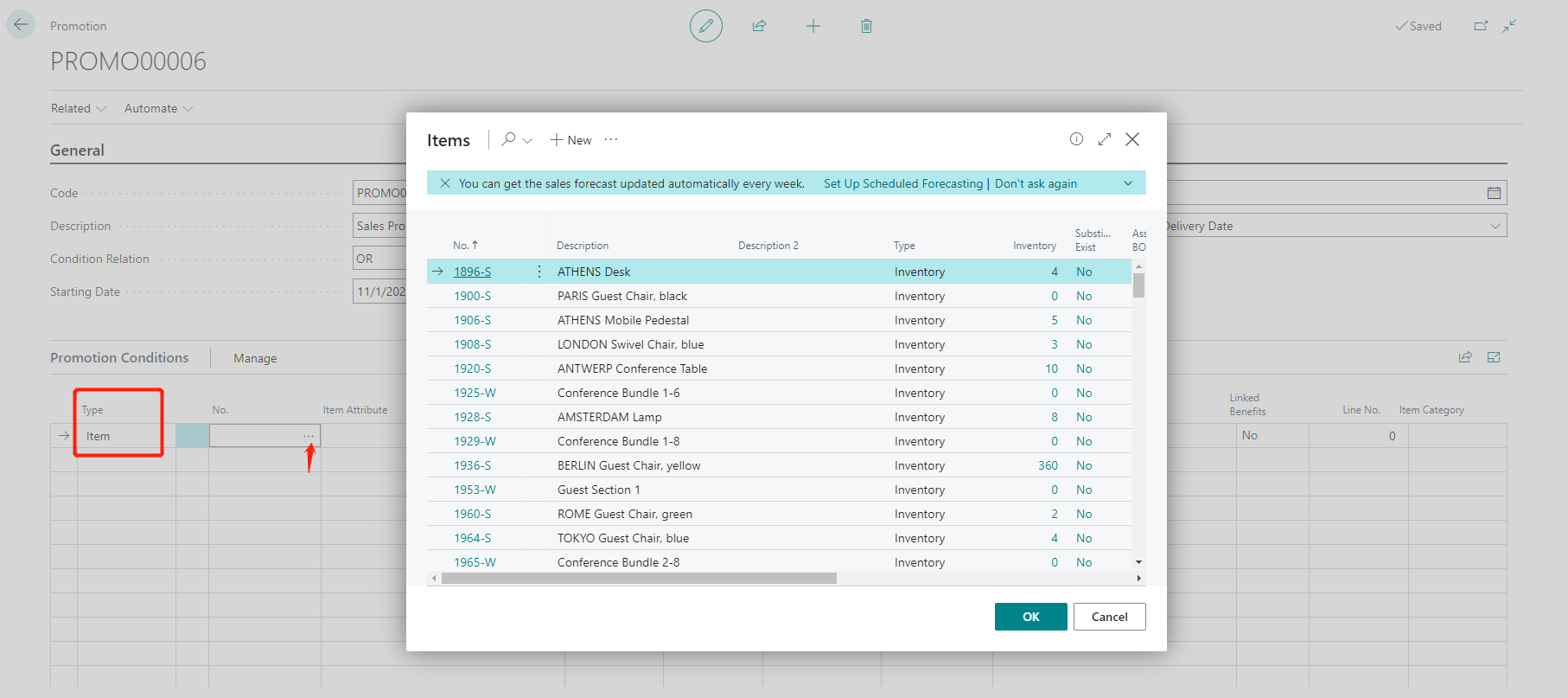Select item 1929-W
Screen dimensions: 1568x698
475,441
